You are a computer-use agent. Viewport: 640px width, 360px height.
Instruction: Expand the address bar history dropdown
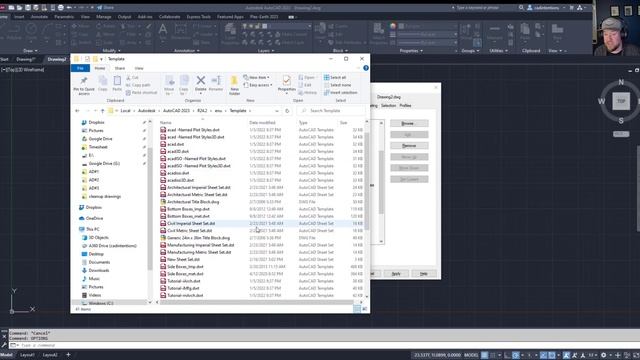(x=277, y=111)
